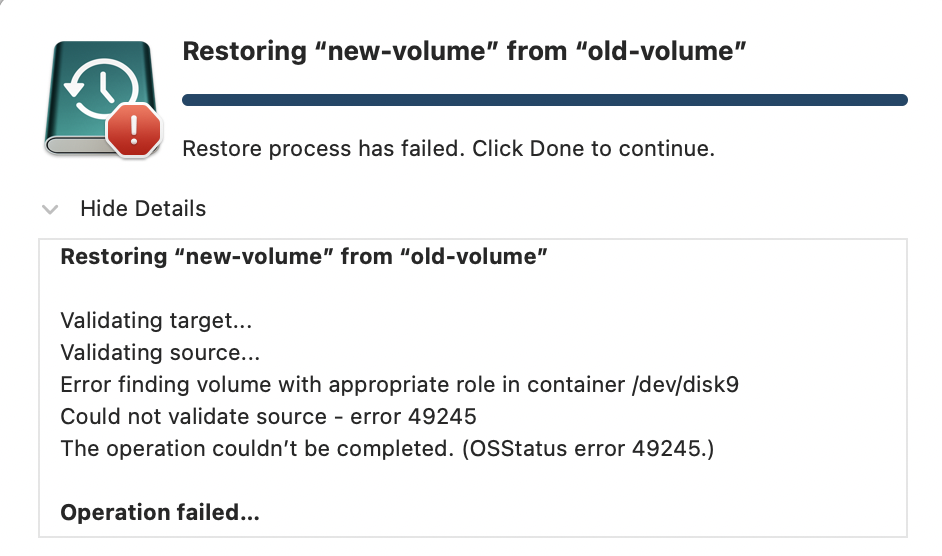Click the 'operation couldn't be completed' line
The image size is (942, 556).
(387, 448)
